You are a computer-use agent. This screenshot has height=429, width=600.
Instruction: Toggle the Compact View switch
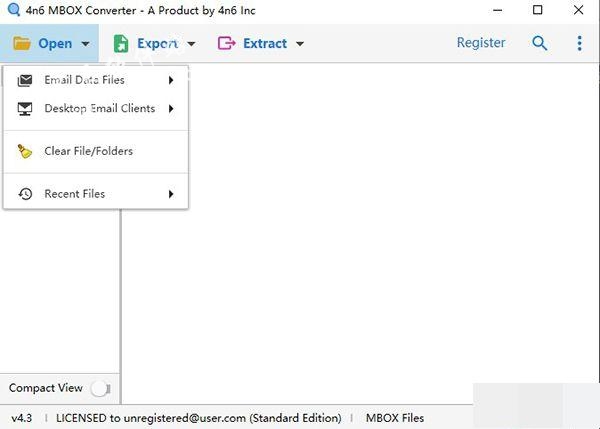point(100,388)
